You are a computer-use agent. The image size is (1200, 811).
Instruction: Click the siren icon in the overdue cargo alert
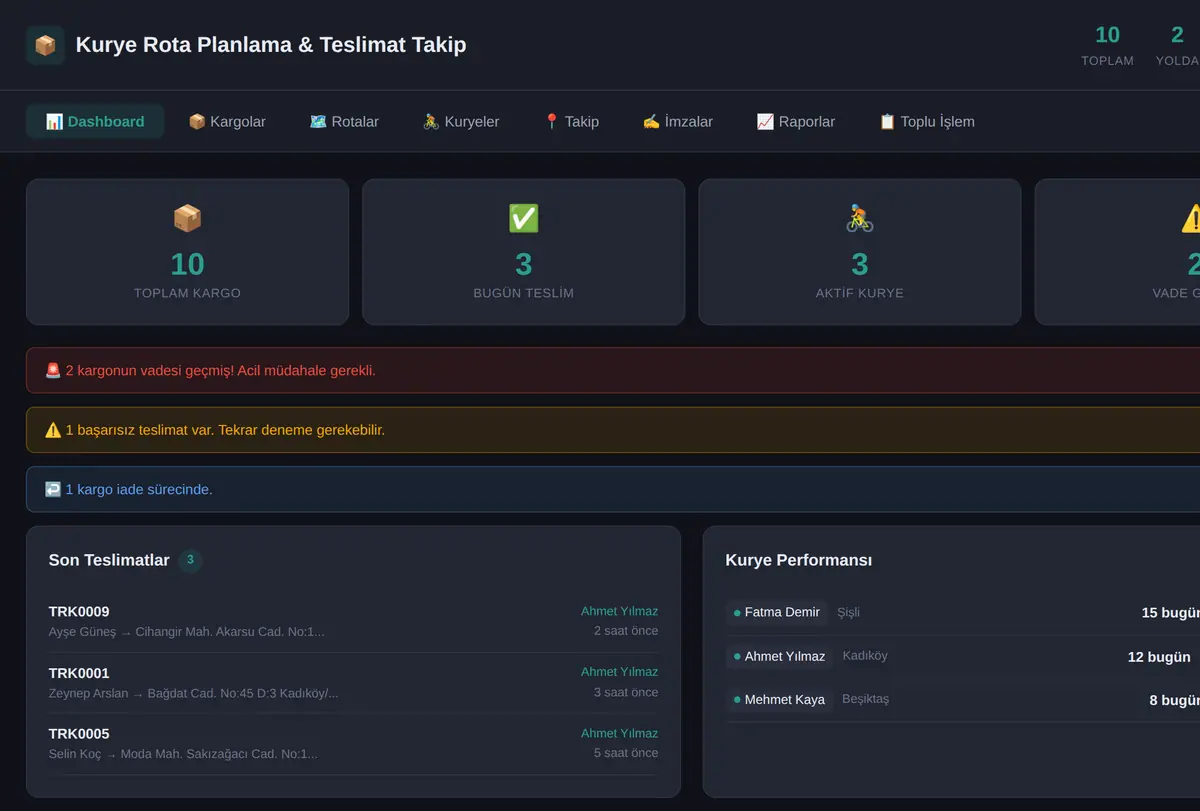click(53, 370)
